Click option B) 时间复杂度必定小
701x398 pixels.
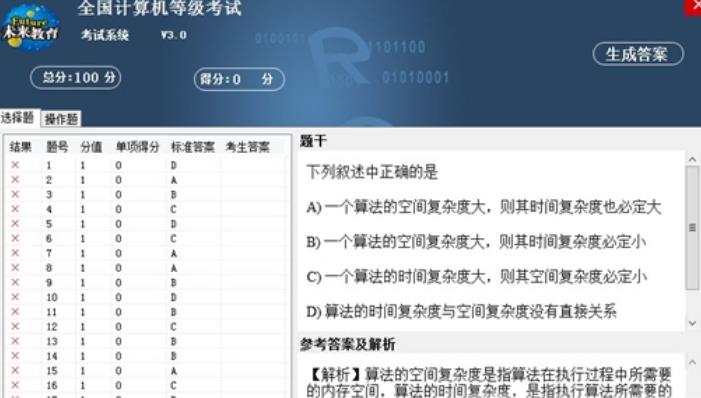tap(476, 242)
